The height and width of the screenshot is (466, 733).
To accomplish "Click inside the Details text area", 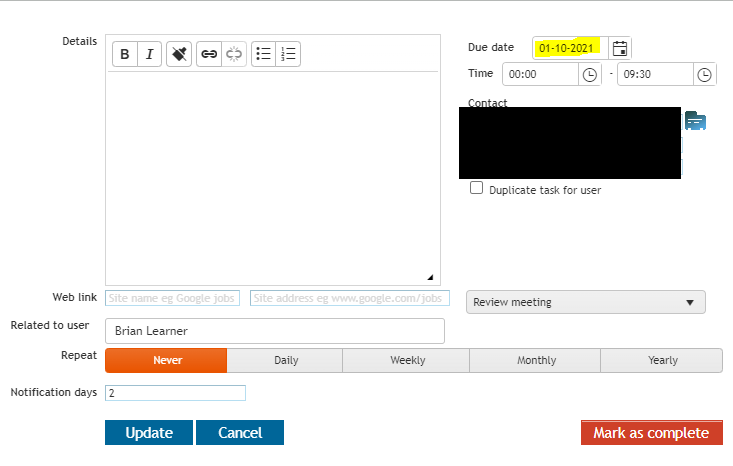I will [273, 178].
